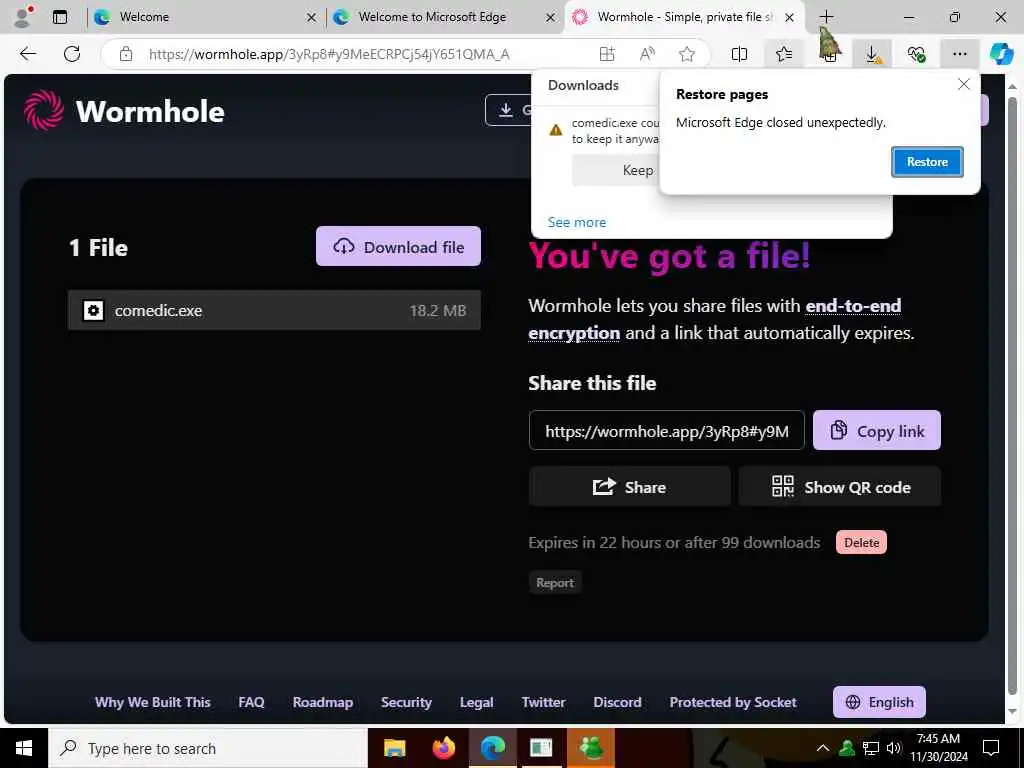Image resolution: width=1024 pixels, height=768 pixels.
Task: Open the Roadmap footer link
Action: [x=323, y=702]
